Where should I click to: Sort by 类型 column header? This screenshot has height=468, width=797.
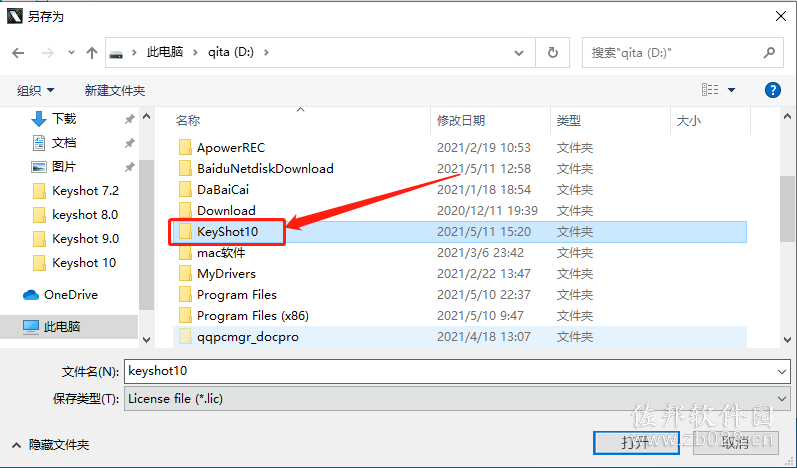click(x=568, y=121)
